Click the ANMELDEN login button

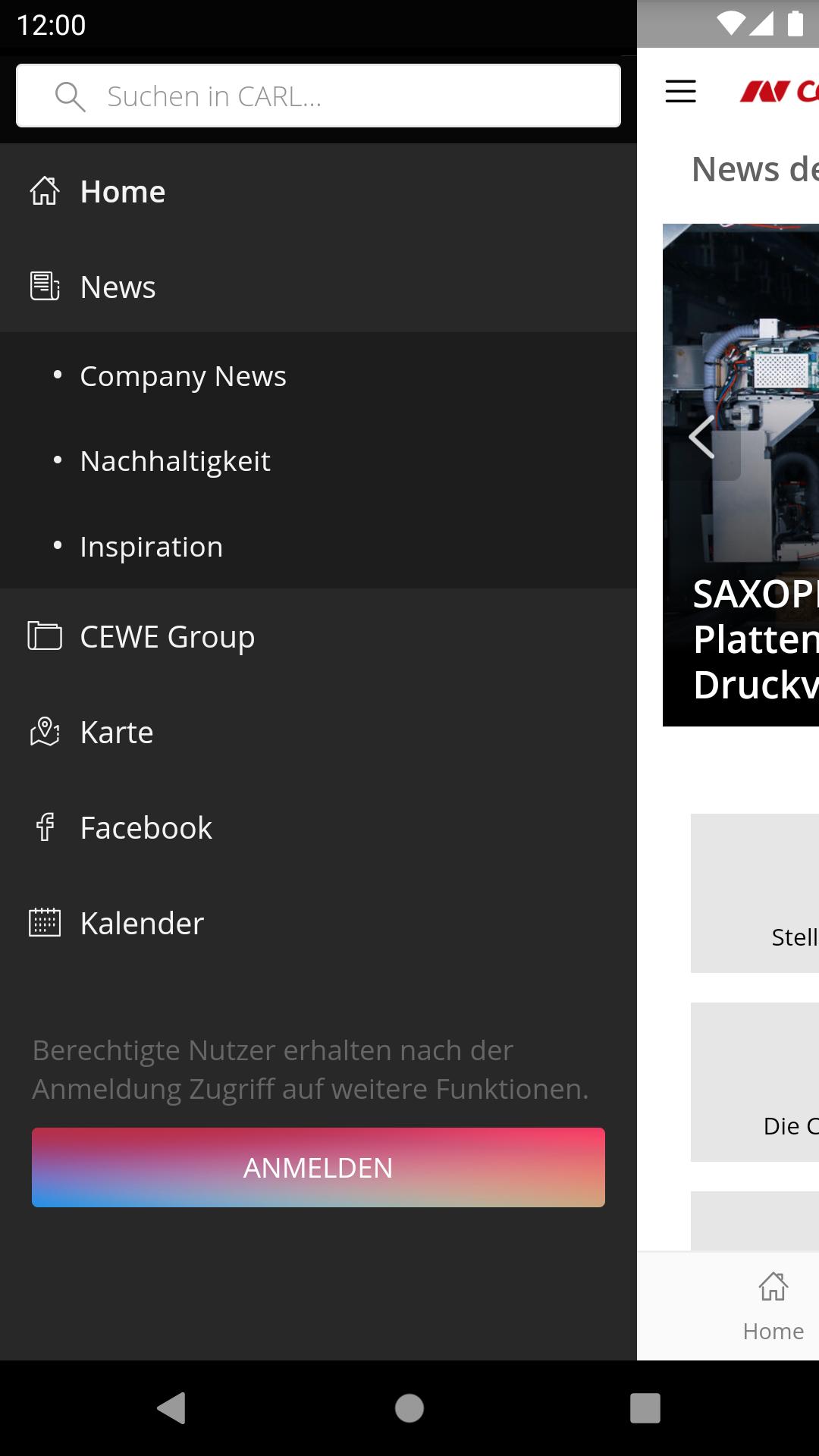click(318, 1167)
